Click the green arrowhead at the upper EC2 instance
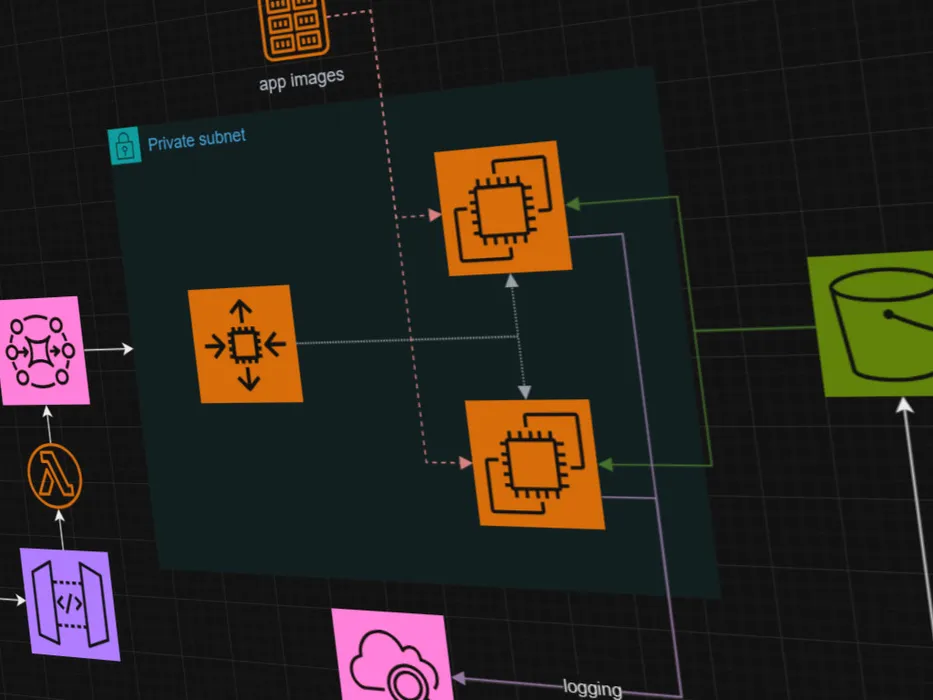The image size is (933, 700). (x=573, y=203)
